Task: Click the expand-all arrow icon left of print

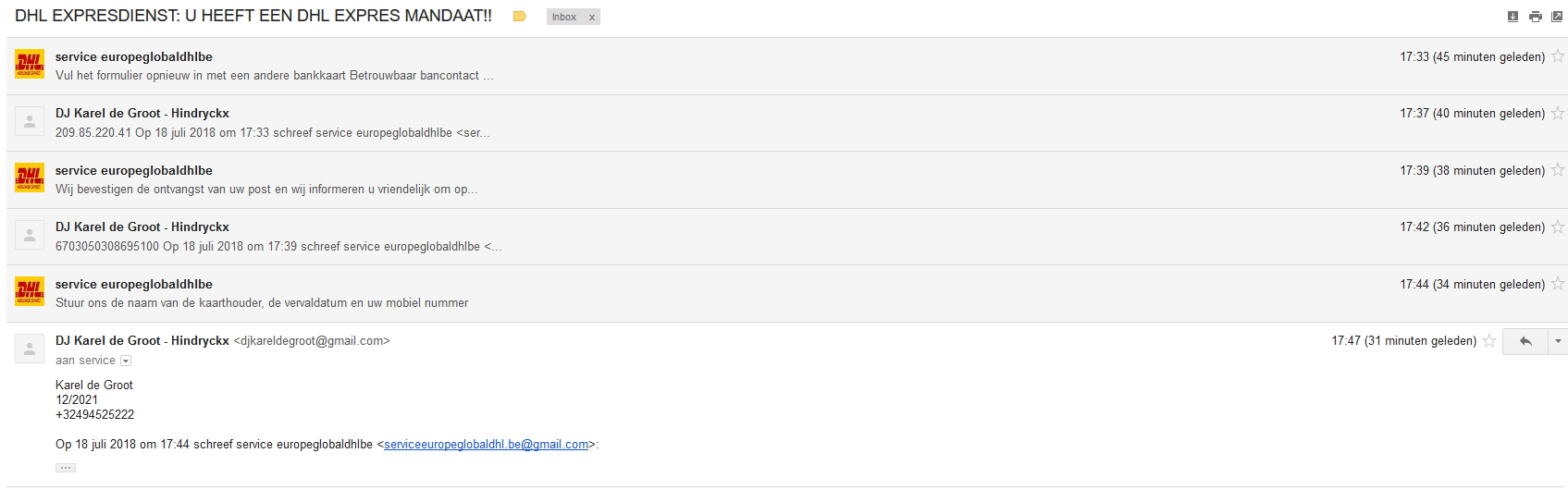Action: coord(1513,17)
